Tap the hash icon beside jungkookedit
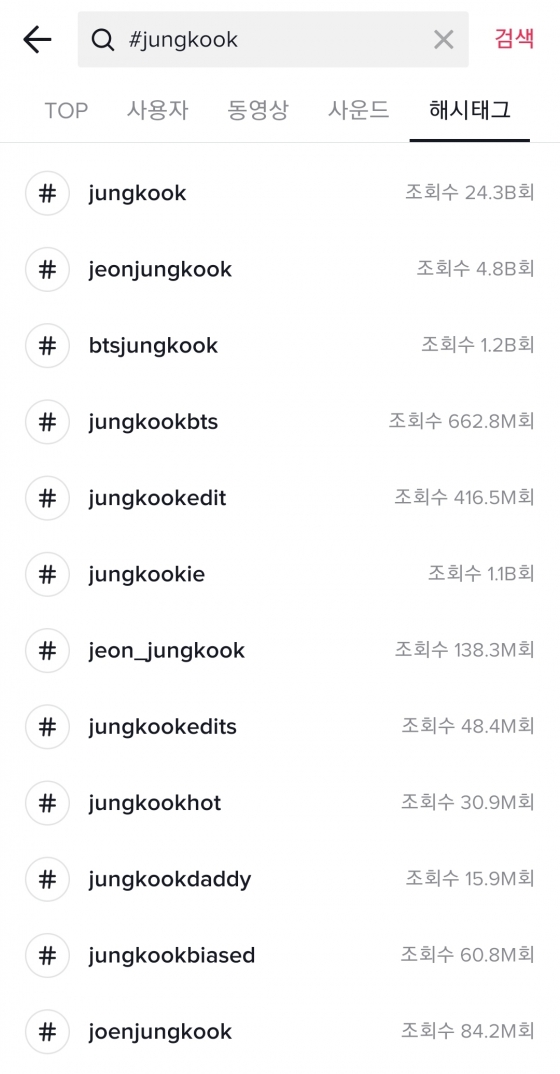The height and width of the screenshot is (1074, 560). 47,498
